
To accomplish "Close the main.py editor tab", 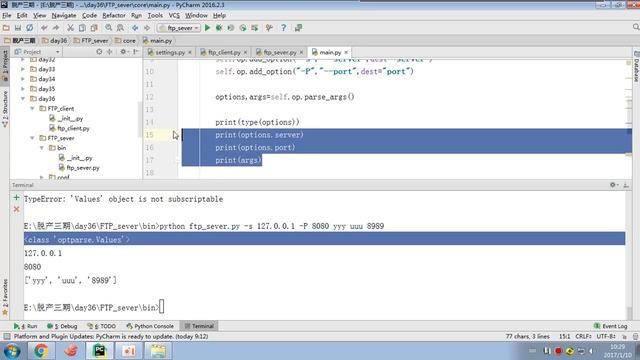I will point(346,52).
